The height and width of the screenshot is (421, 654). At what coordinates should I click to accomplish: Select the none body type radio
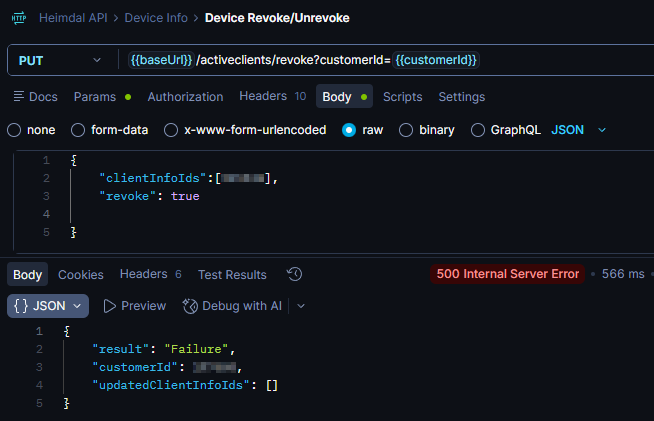[14, 130]
